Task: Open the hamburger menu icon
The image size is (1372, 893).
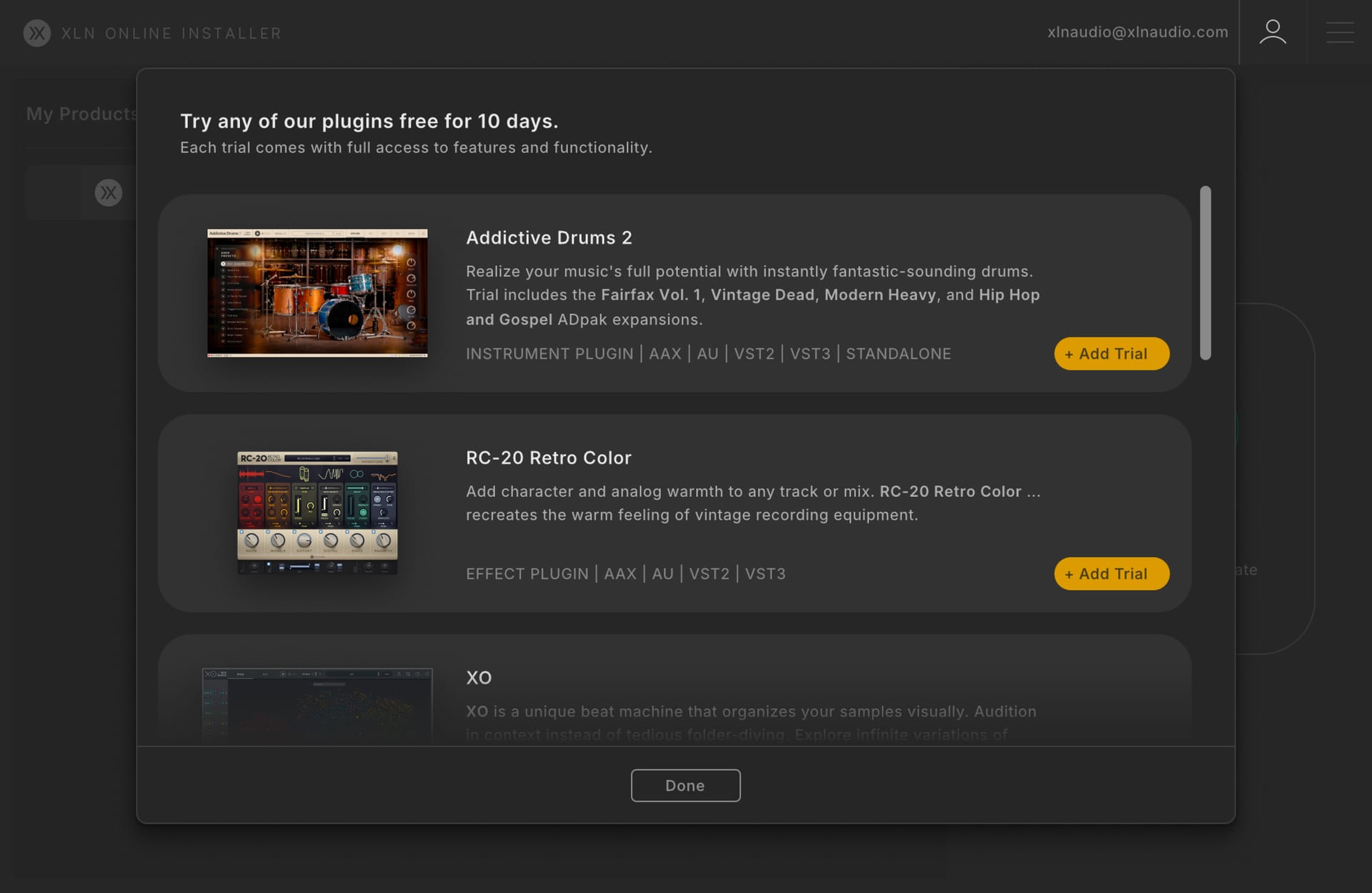Action: [1340, 32]
